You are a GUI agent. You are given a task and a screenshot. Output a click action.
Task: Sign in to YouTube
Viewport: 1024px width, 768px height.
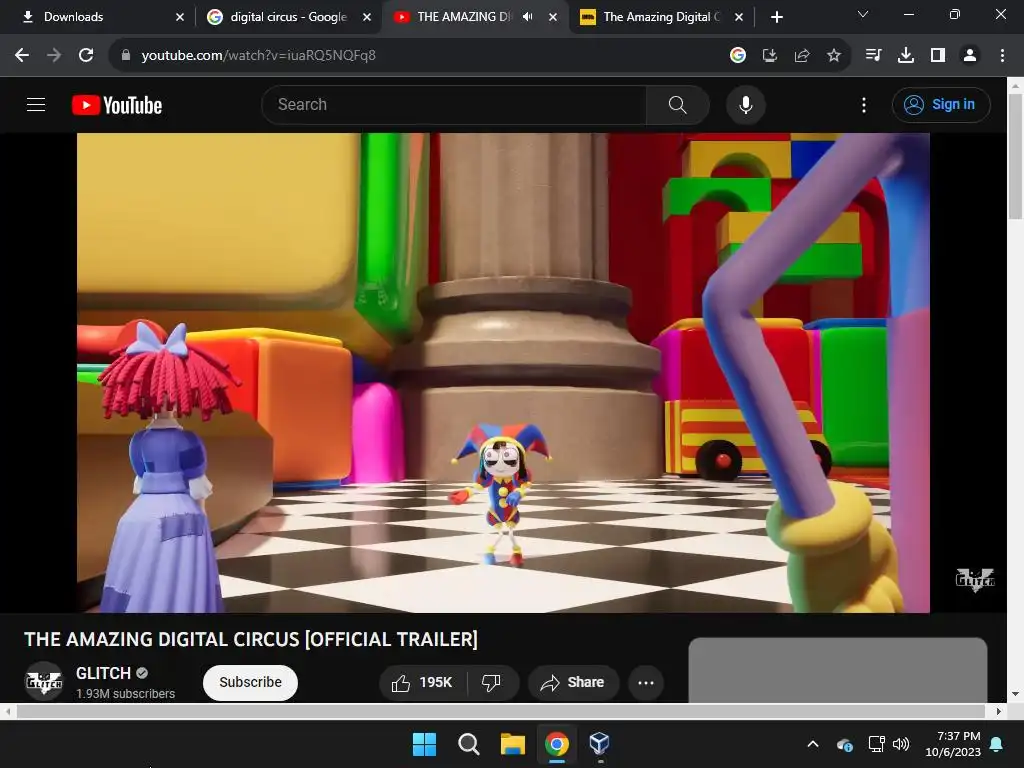(x=940, y=104)
